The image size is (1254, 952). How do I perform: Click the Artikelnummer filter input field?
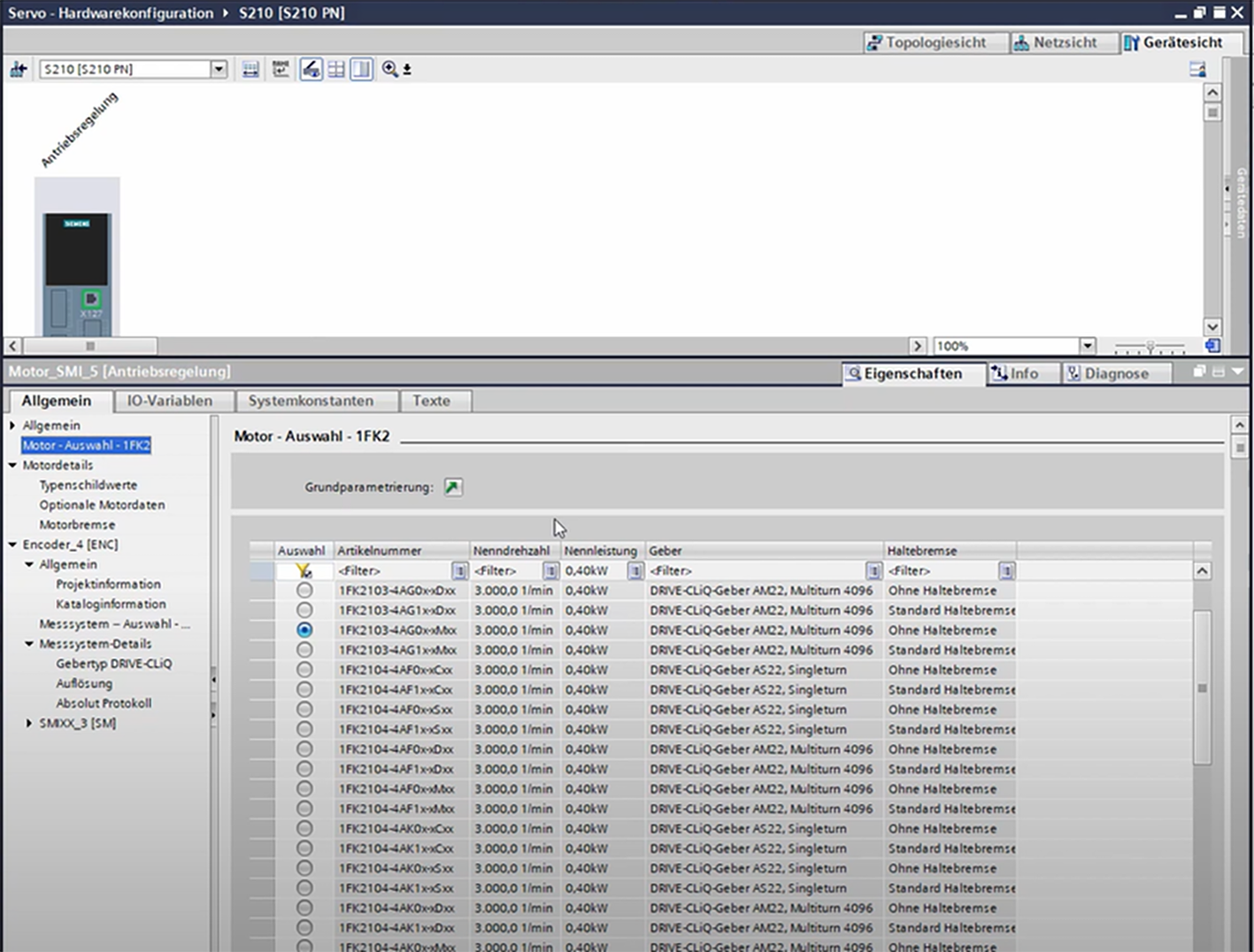[x=393, y=571]
